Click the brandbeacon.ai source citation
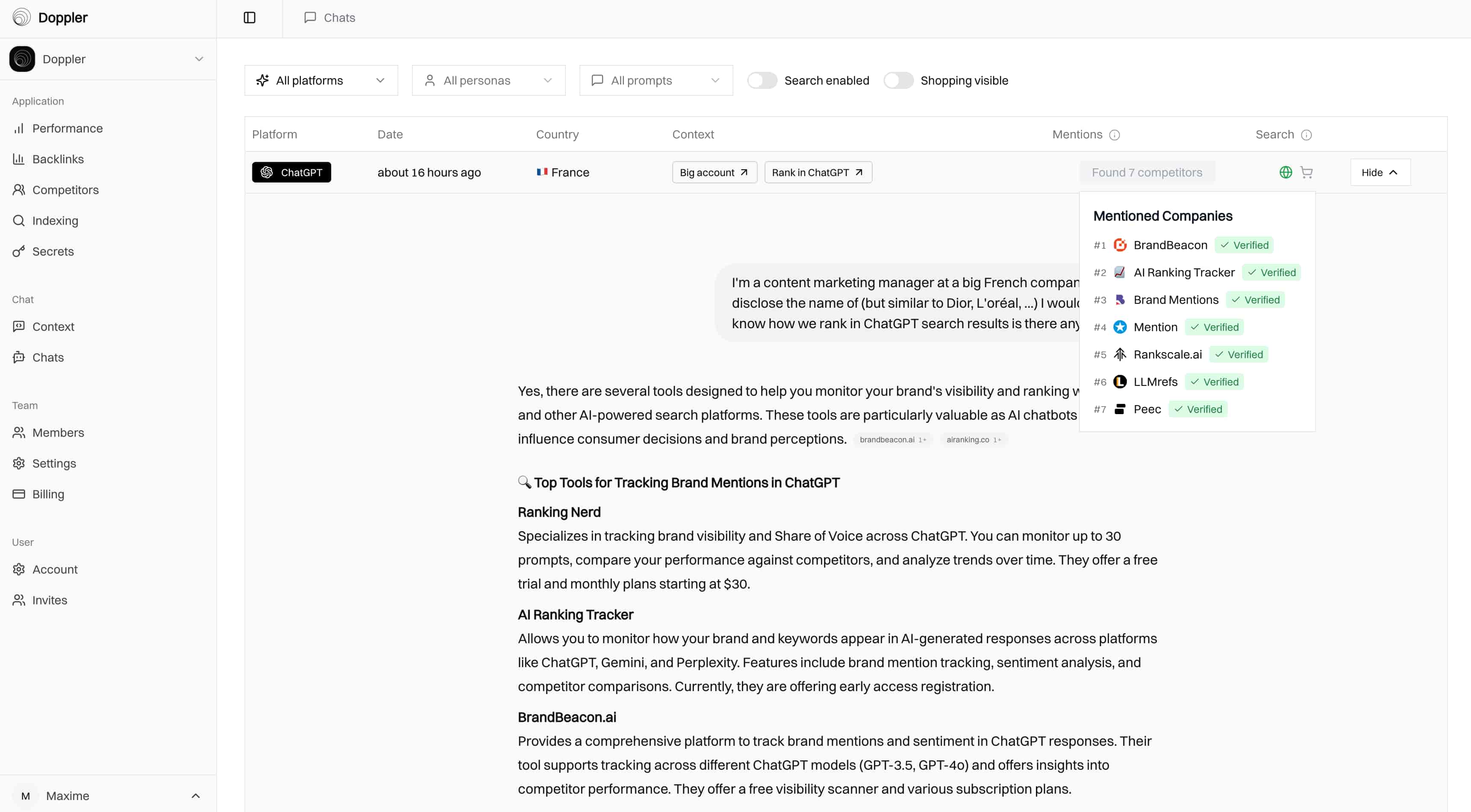 tap(892, 440)
